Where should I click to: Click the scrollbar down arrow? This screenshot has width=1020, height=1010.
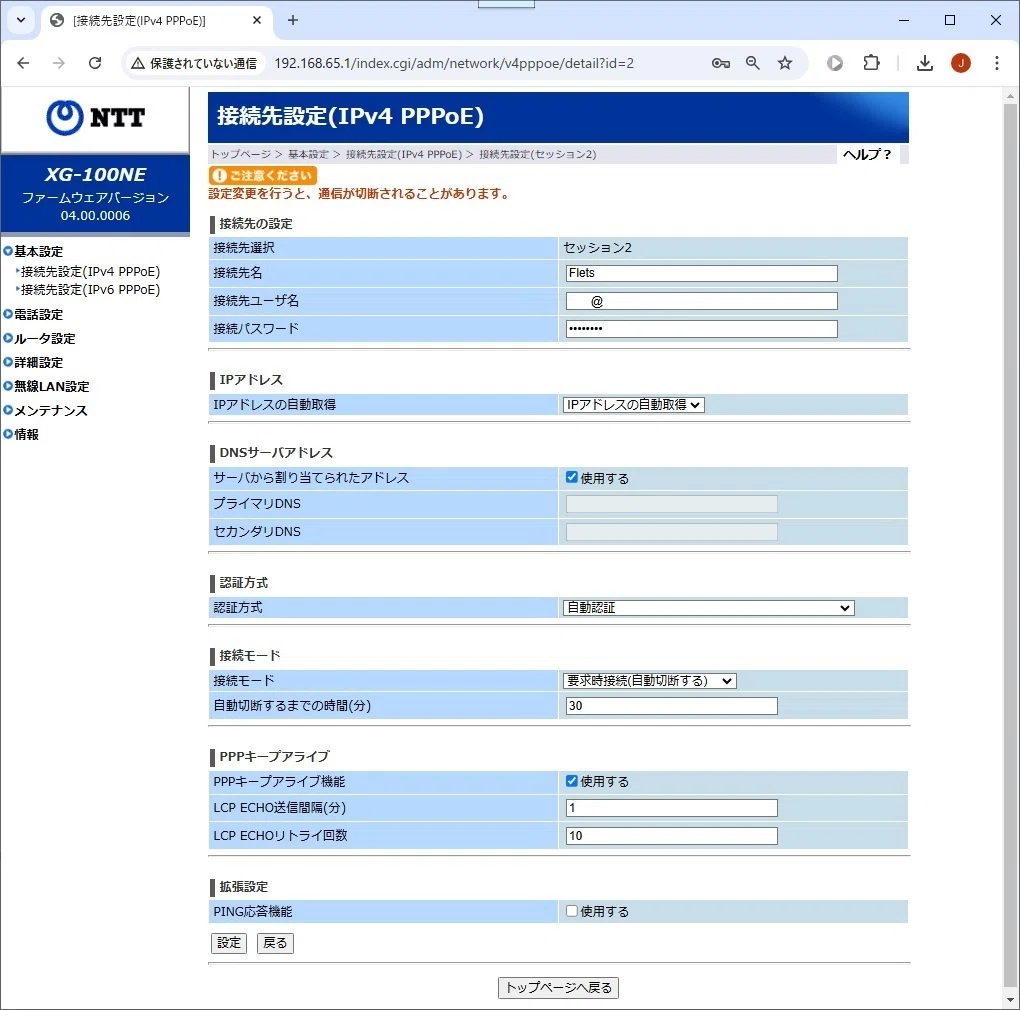click(x=1010, y=1000)
